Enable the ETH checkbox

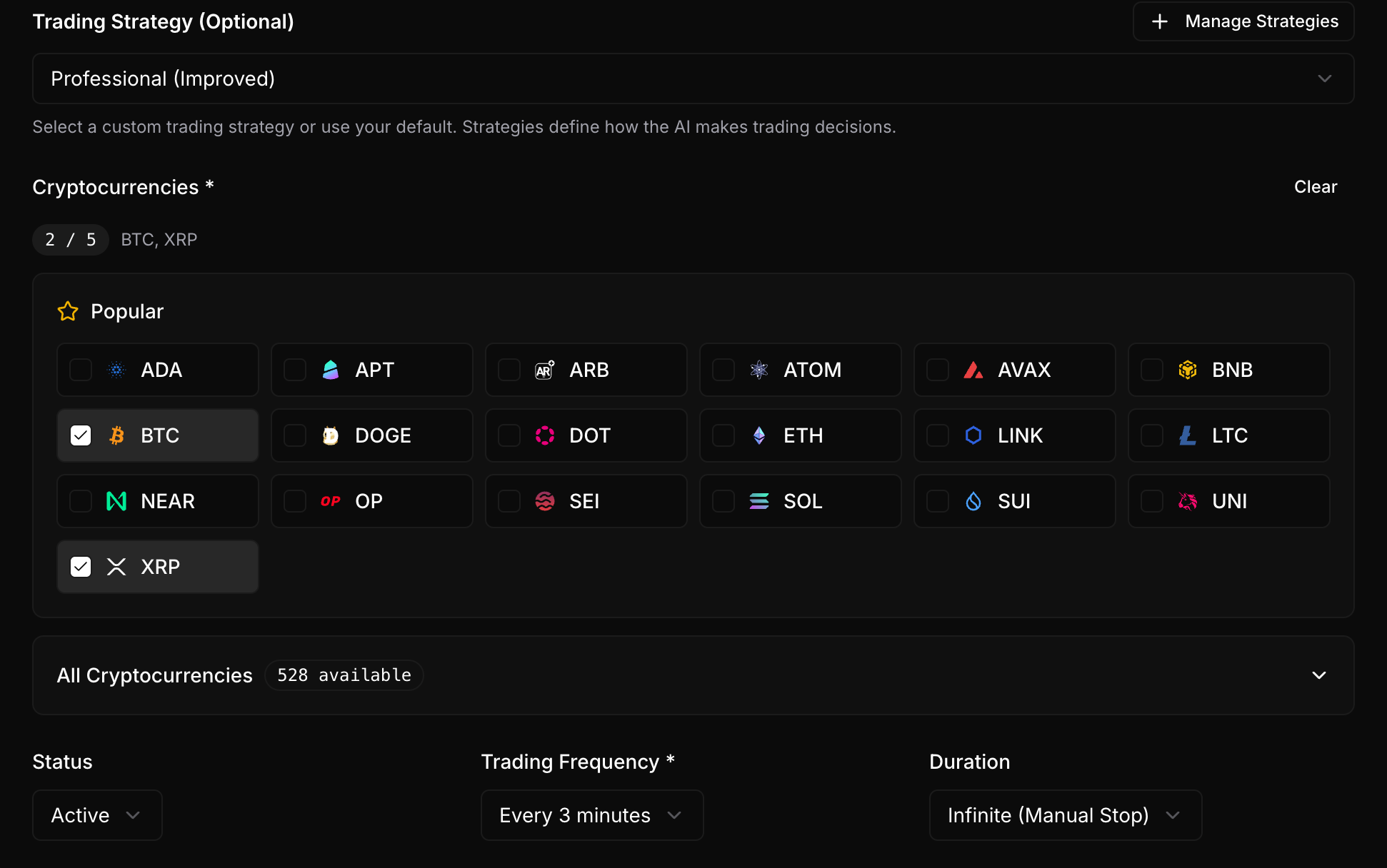pyautogui.click(x=723, y=435)
